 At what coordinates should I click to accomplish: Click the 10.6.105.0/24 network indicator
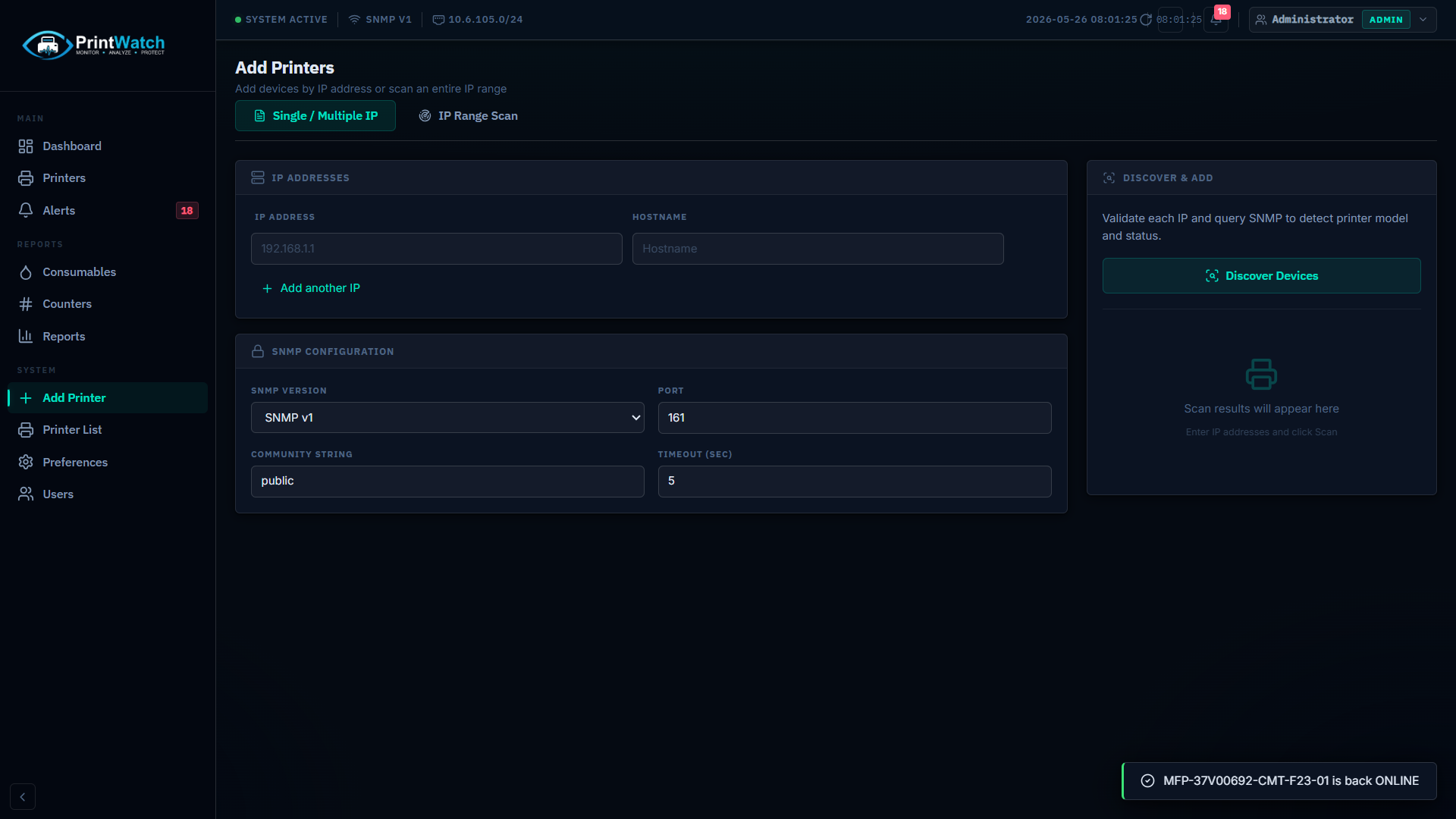[478, 20]
